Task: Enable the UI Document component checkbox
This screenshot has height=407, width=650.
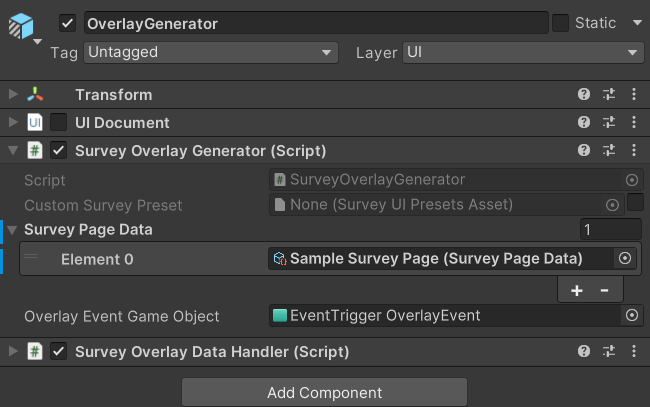Action: pos(58,122)
